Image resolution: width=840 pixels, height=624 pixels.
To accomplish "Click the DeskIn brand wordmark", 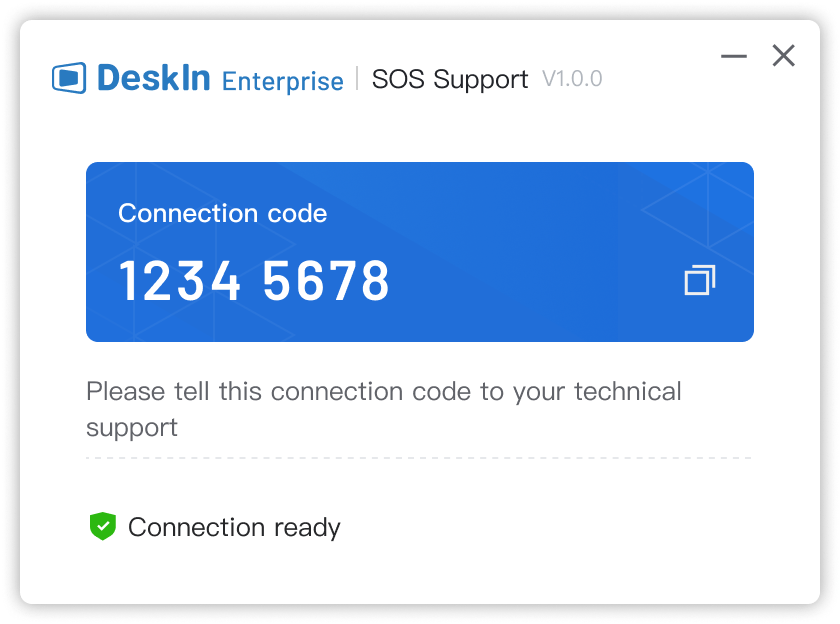I will click(x=154, y=78).
